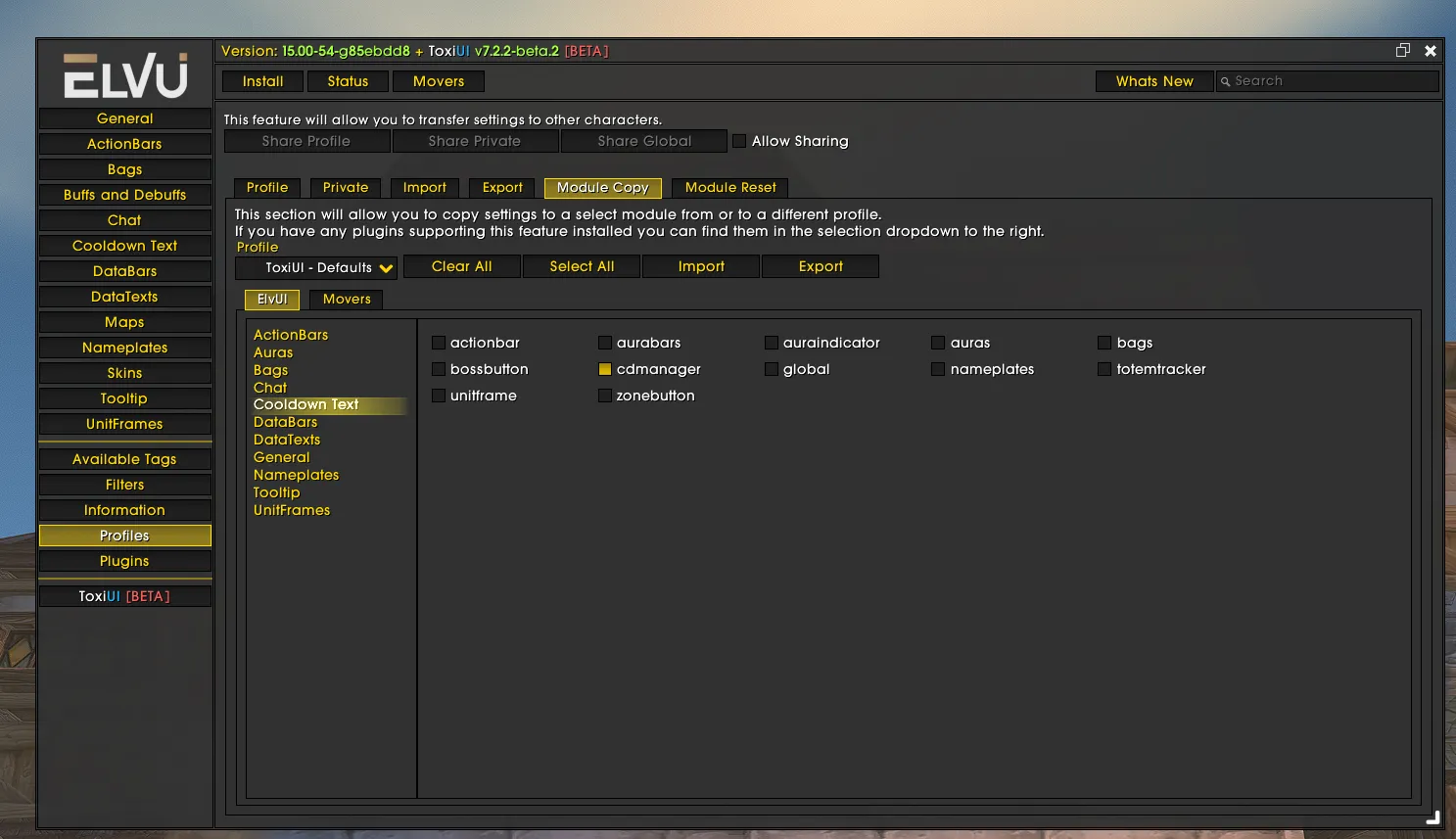Switch to the Module Reset tab
Viewport: 1456px width, 839px height.
(x=729, y=187)
